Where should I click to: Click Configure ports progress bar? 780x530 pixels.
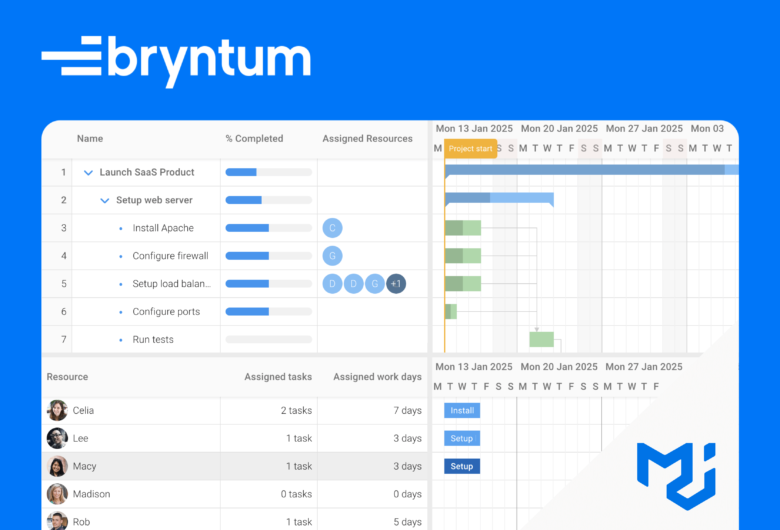coord(269,312)
